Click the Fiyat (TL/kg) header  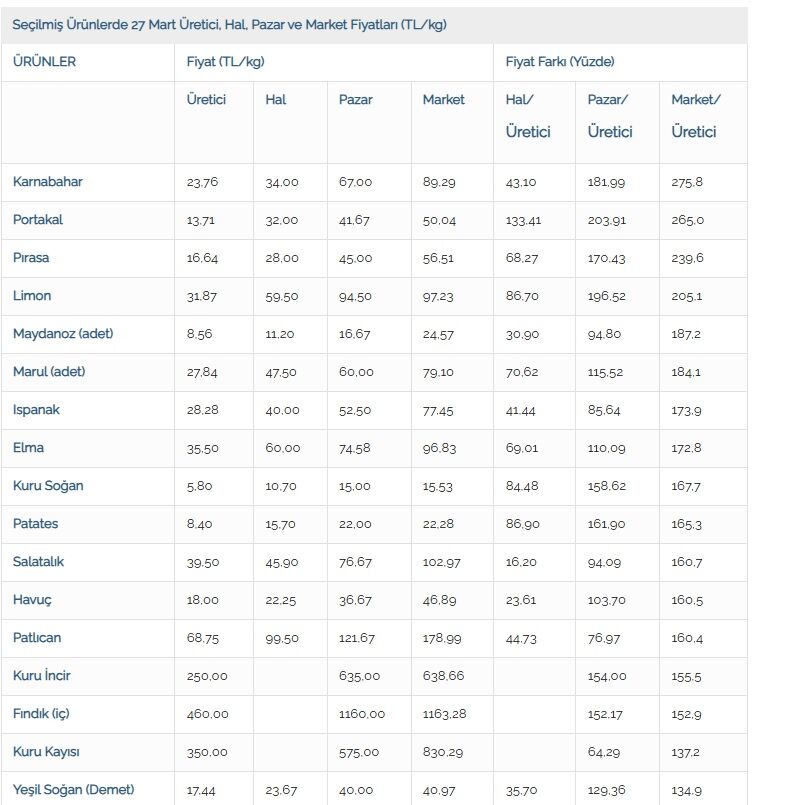click(225, 62)
